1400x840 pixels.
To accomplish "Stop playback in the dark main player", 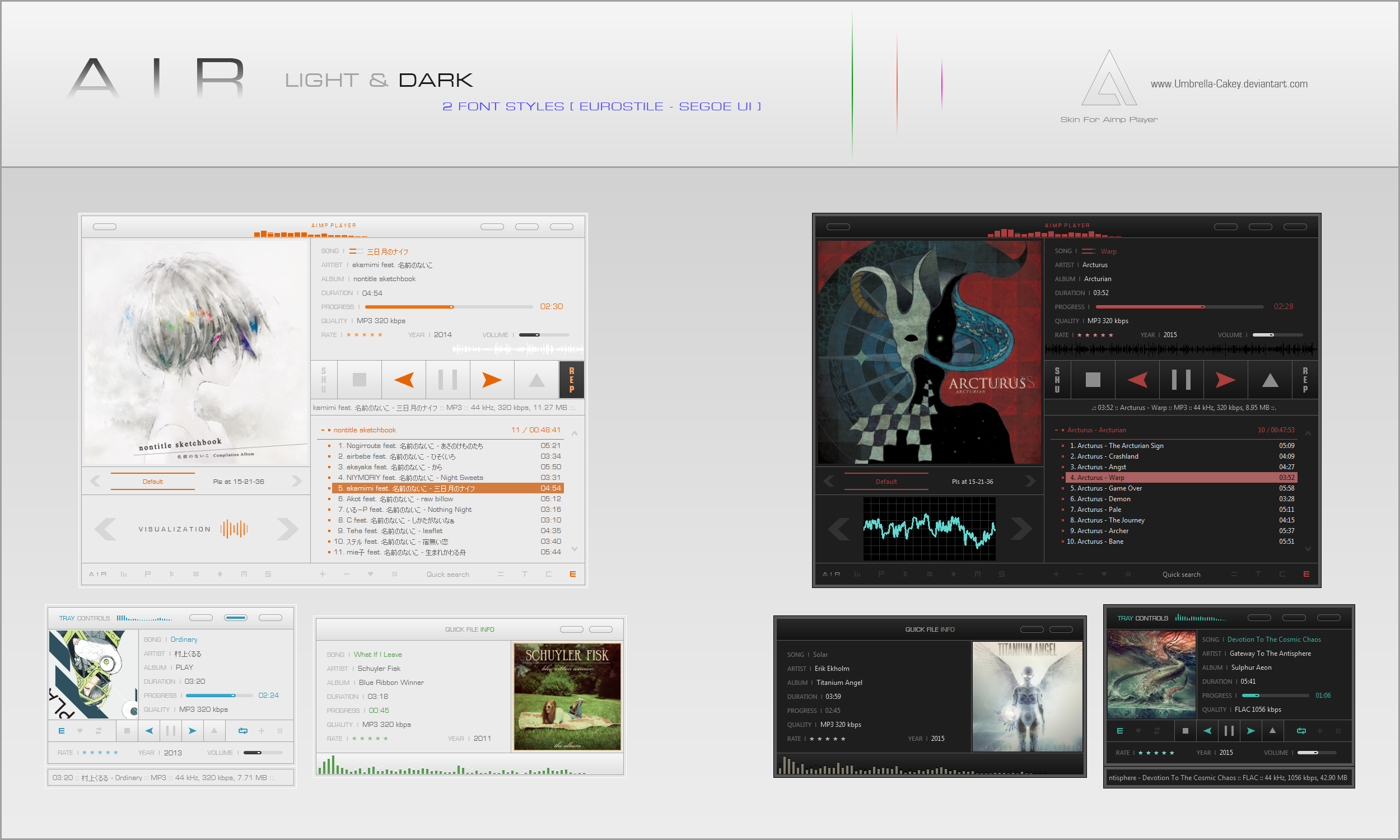I will tap(1093, 379).
